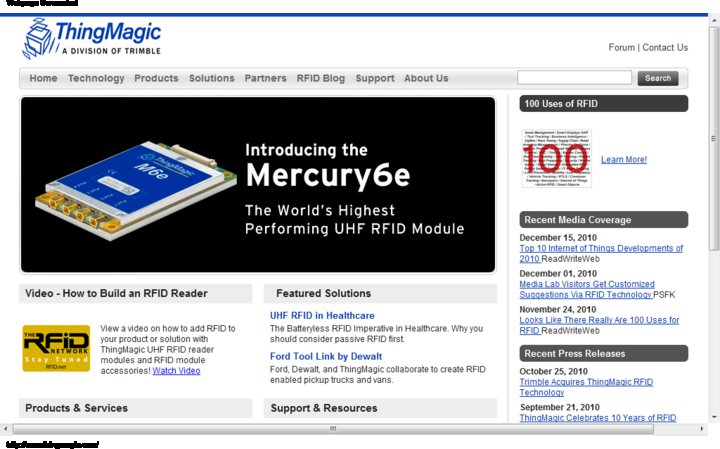
Task: Click the vertical scrollbar up arrow
Action: pyautogui.click(x=714, y=21)
